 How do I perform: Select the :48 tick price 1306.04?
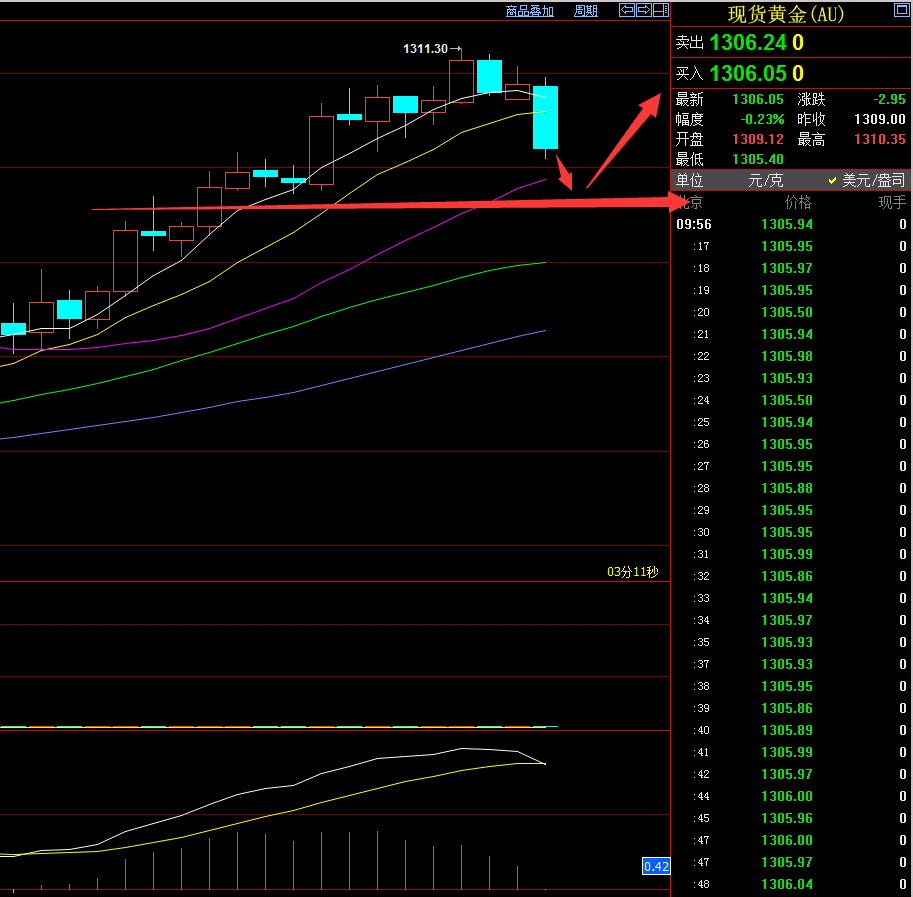[x=787, y=884]
